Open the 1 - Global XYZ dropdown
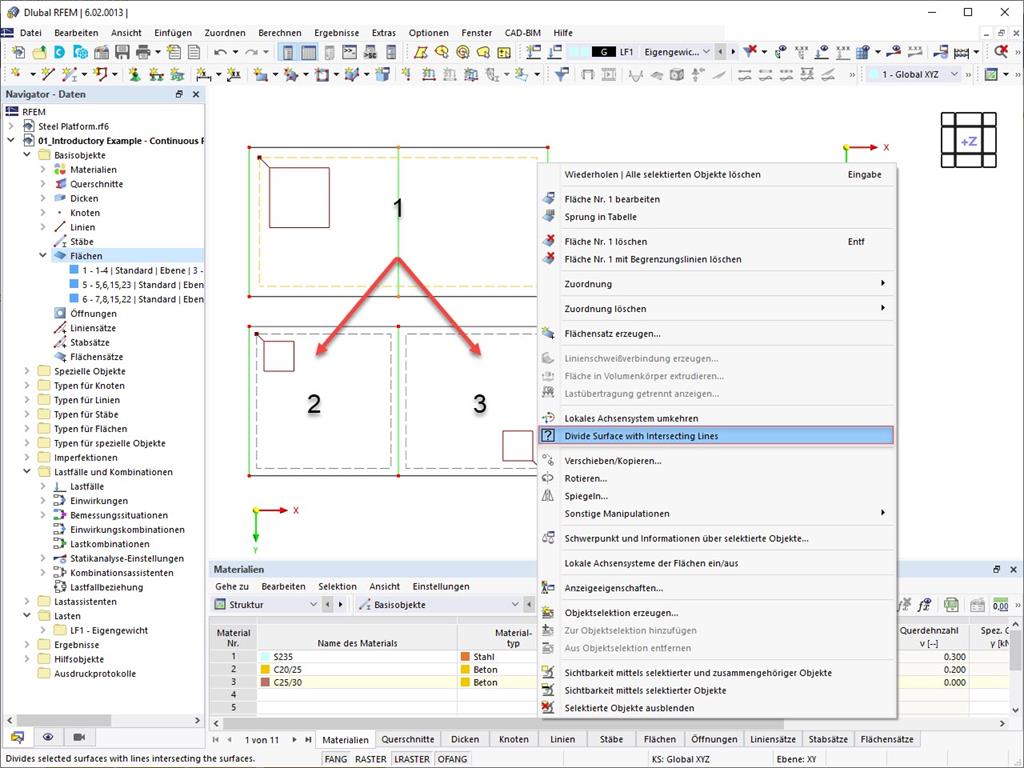 tap(914, 74)
